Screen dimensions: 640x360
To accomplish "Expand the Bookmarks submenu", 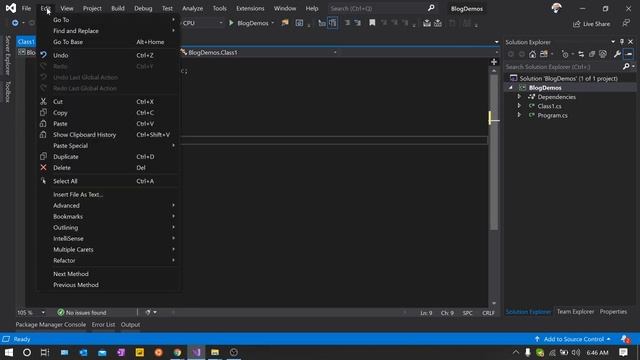I will [x=108, y=217].
